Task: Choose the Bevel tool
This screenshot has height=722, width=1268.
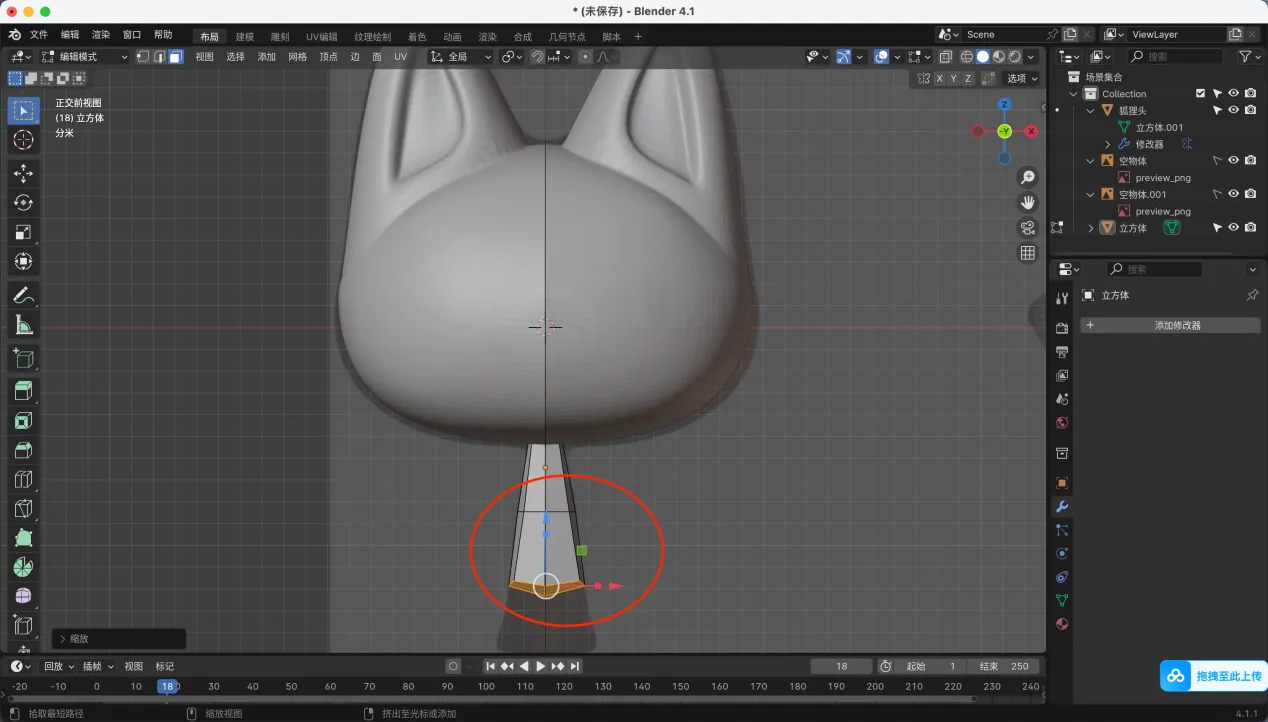Action: point(23,450)
